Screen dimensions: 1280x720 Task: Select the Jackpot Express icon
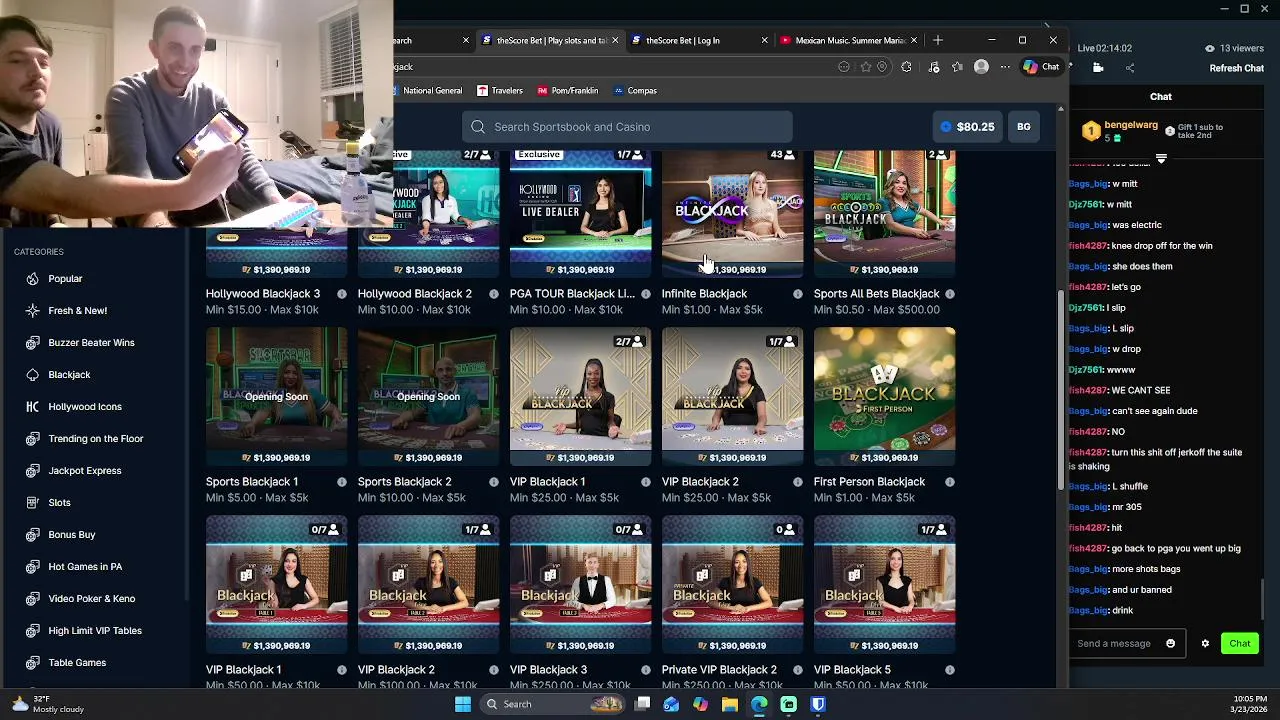pos(33,471)
